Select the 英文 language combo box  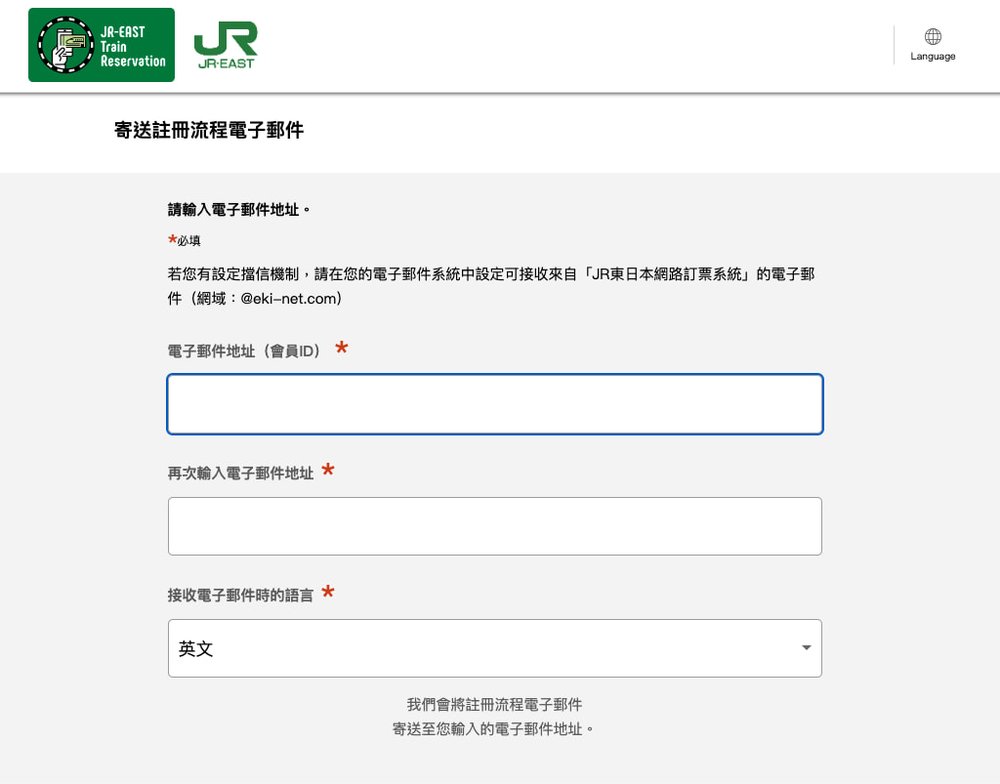(494, 647)
